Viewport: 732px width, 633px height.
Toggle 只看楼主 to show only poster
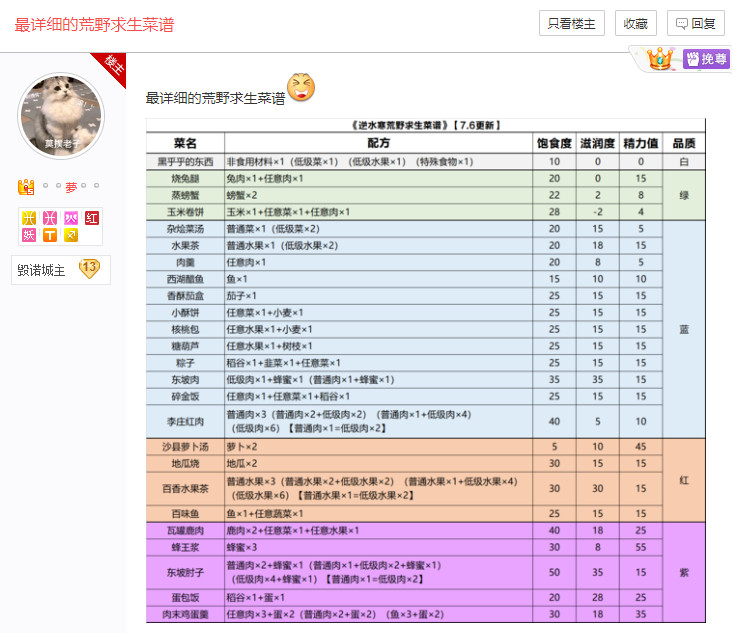pos(572,24)
